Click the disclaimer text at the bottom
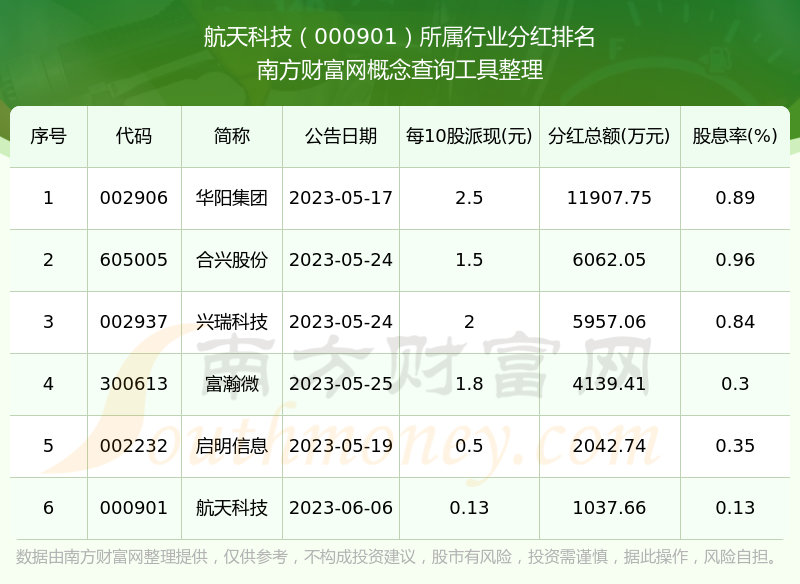 pyautogui.click(x=395, y=557)
